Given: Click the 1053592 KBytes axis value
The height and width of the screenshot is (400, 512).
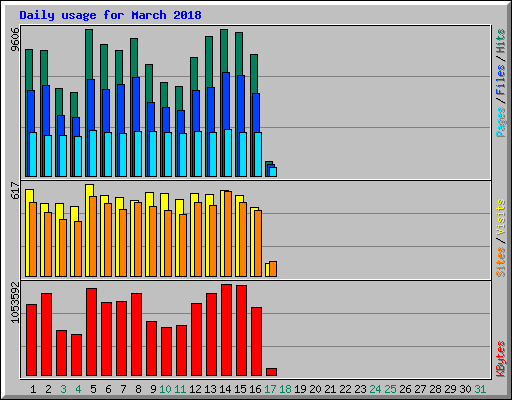Looking at the screenshot, I should coord(15,302).
